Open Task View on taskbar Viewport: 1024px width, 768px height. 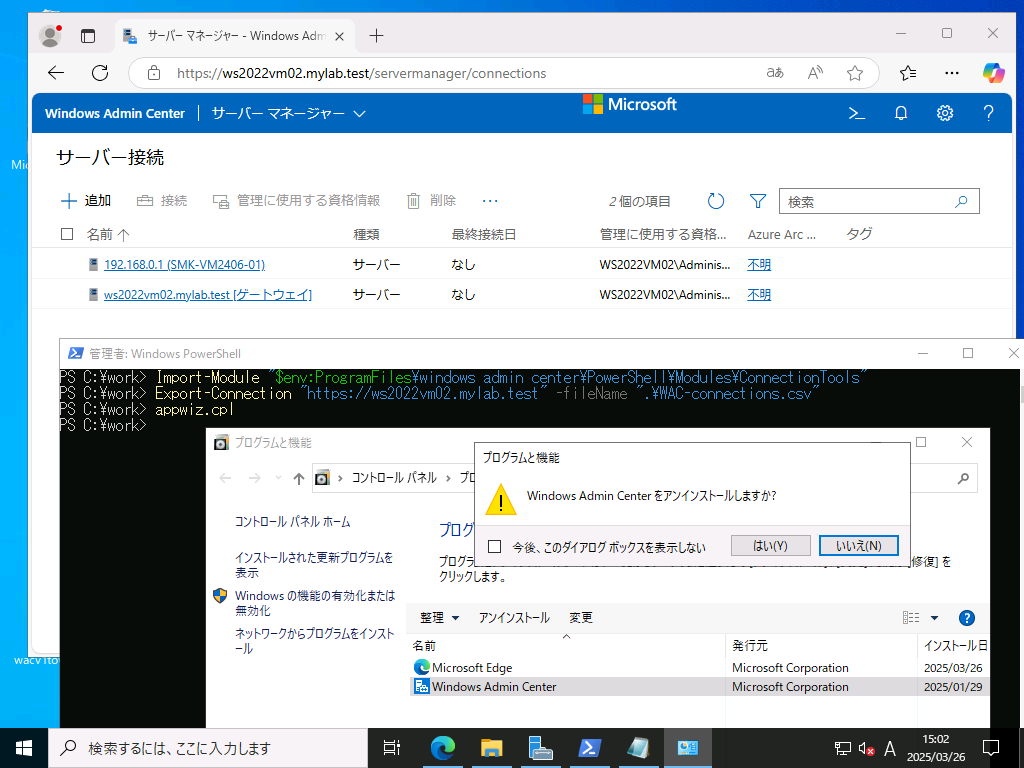[391, 748]
